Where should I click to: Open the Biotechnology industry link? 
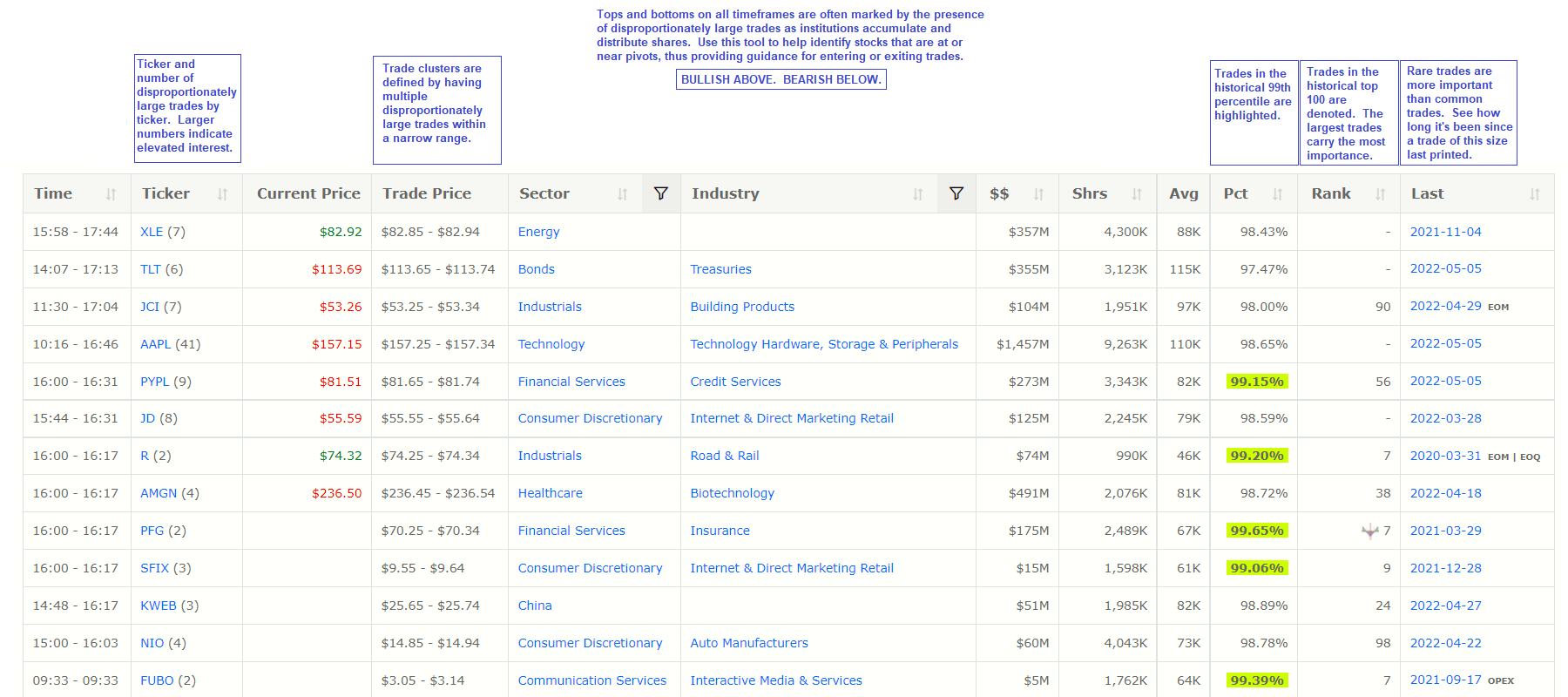pos(733,493)
